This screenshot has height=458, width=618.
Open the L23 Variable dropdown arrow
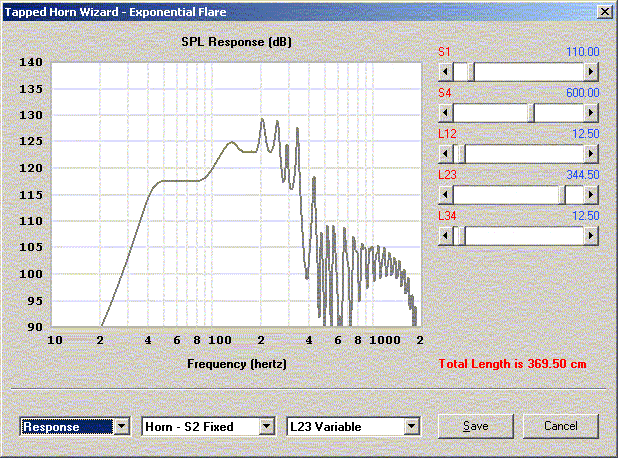pyautogui.click(x=411, y=426)
